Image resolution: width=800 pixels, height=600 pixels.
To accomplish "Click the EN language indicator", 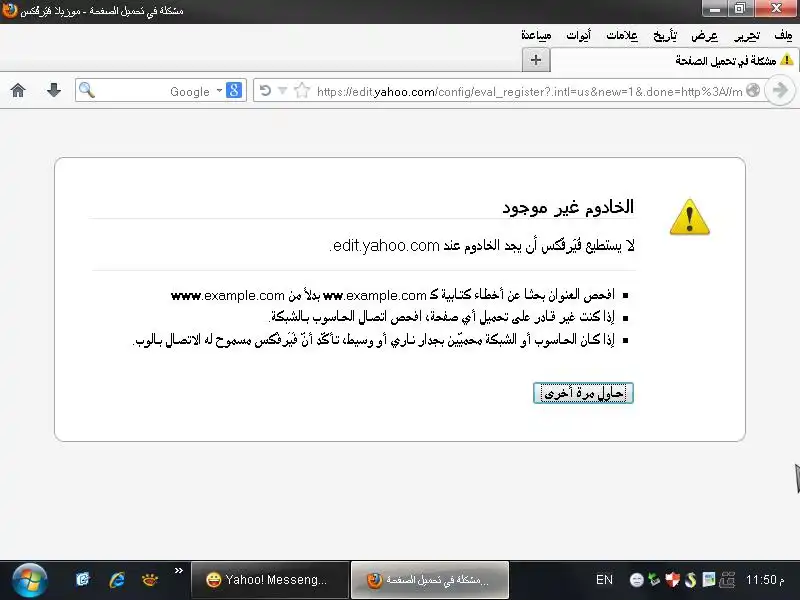I will coord(604,580).
